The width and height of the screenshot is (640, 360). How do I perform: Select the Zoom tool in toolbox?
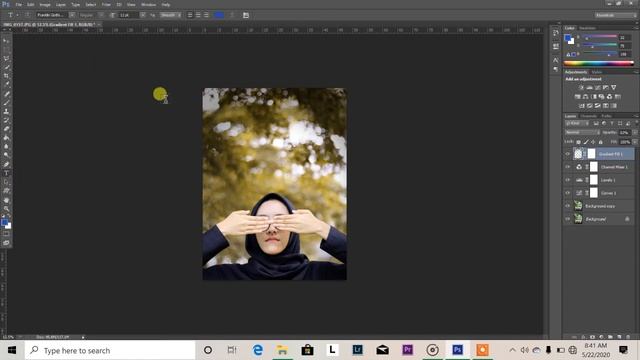click(6, 209)
